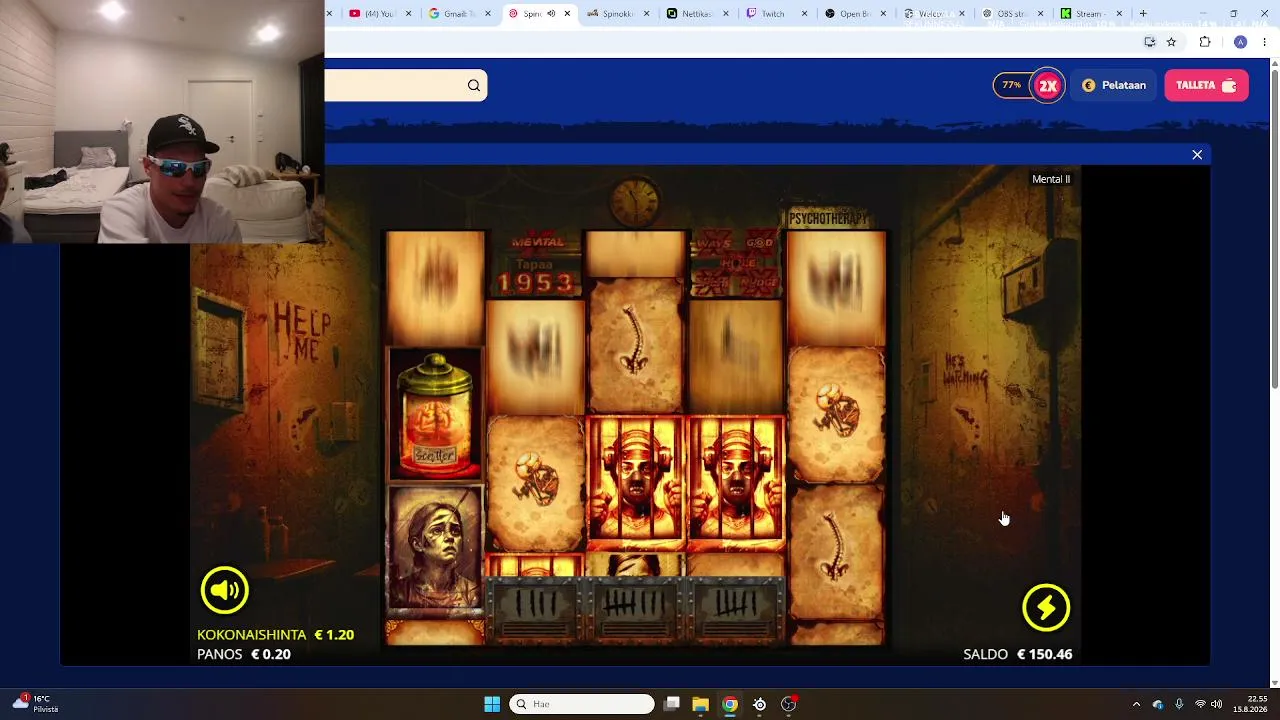Open the weather widget showing 16°C
Viewport: 1280px width, 720px height.
click(x=35, y=704)
